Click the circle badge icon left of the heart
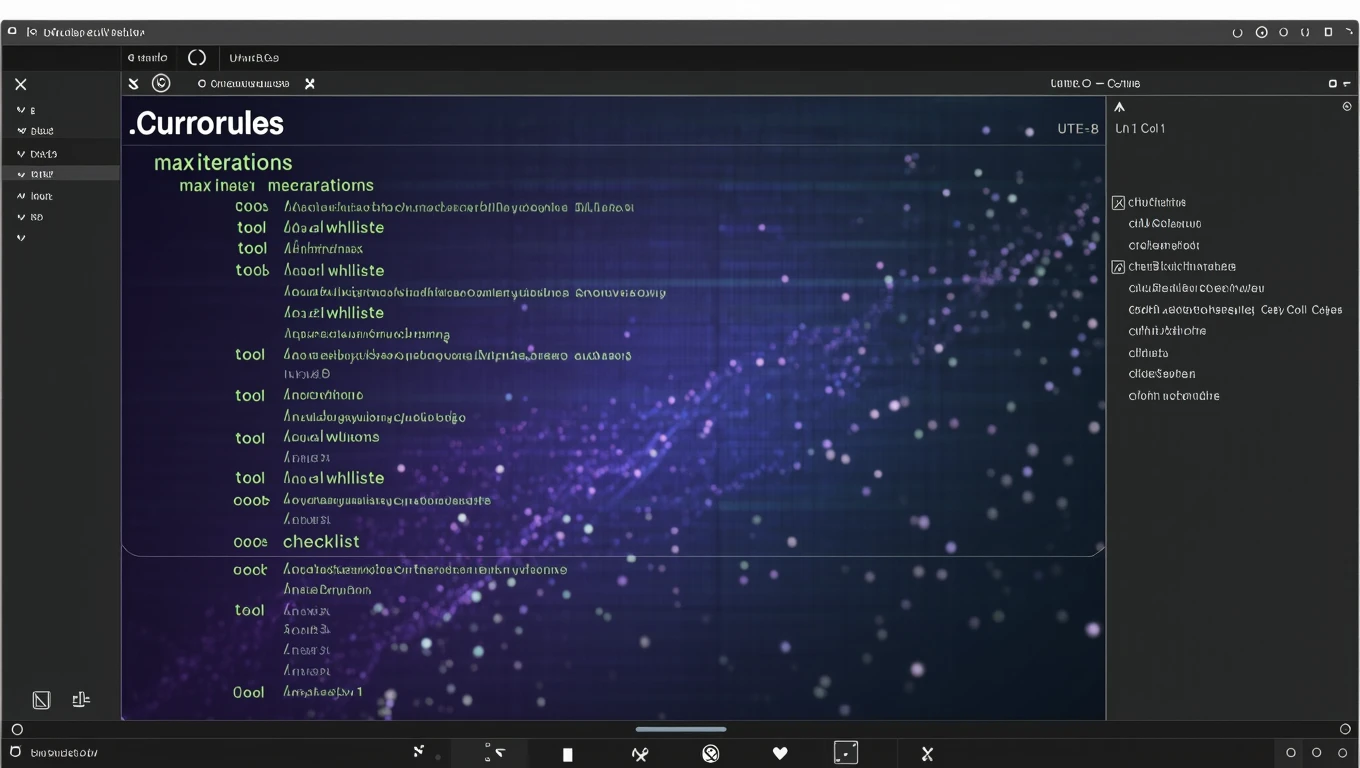The image size is (1360, 768). (x=711, y=753)
